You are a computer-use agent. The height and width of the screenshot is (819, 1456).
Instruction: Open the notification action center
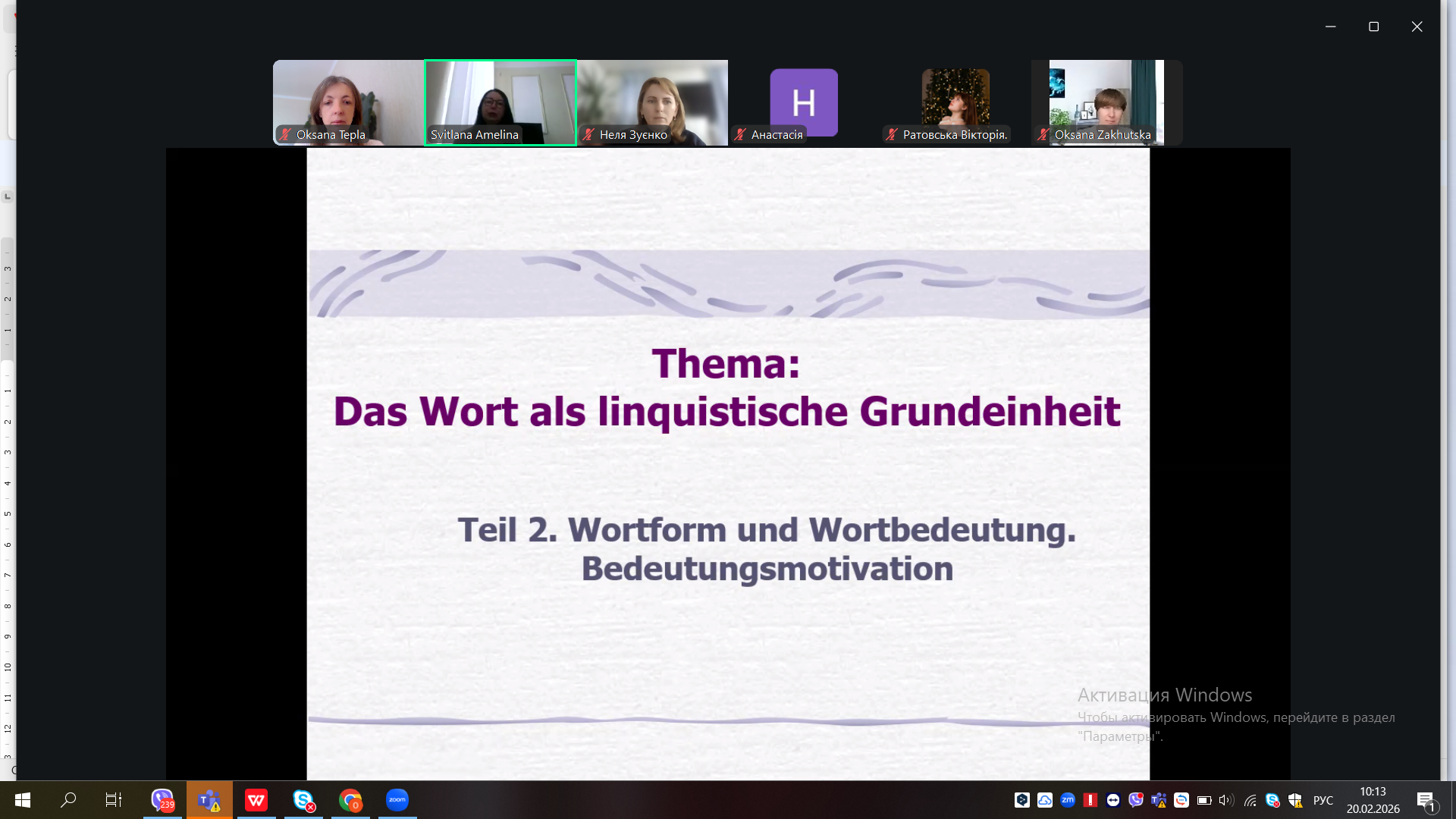1426,800
